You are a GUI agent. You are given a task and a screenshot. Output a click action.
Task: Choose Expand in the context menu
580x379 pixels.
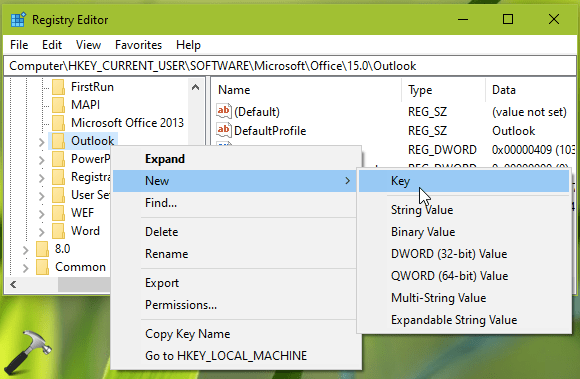click(235, 159)
